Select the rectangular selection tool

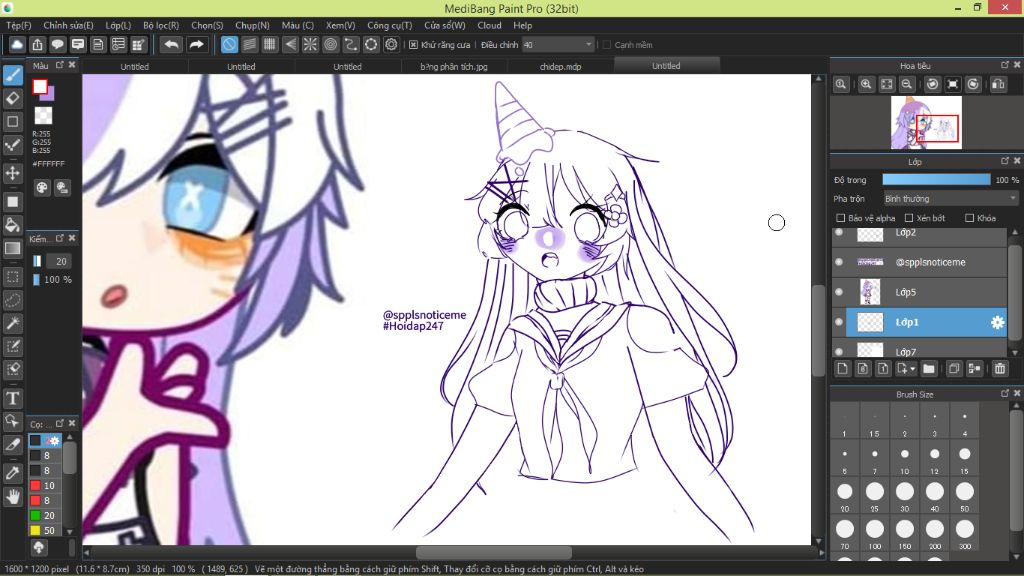[x=12, y=277]
